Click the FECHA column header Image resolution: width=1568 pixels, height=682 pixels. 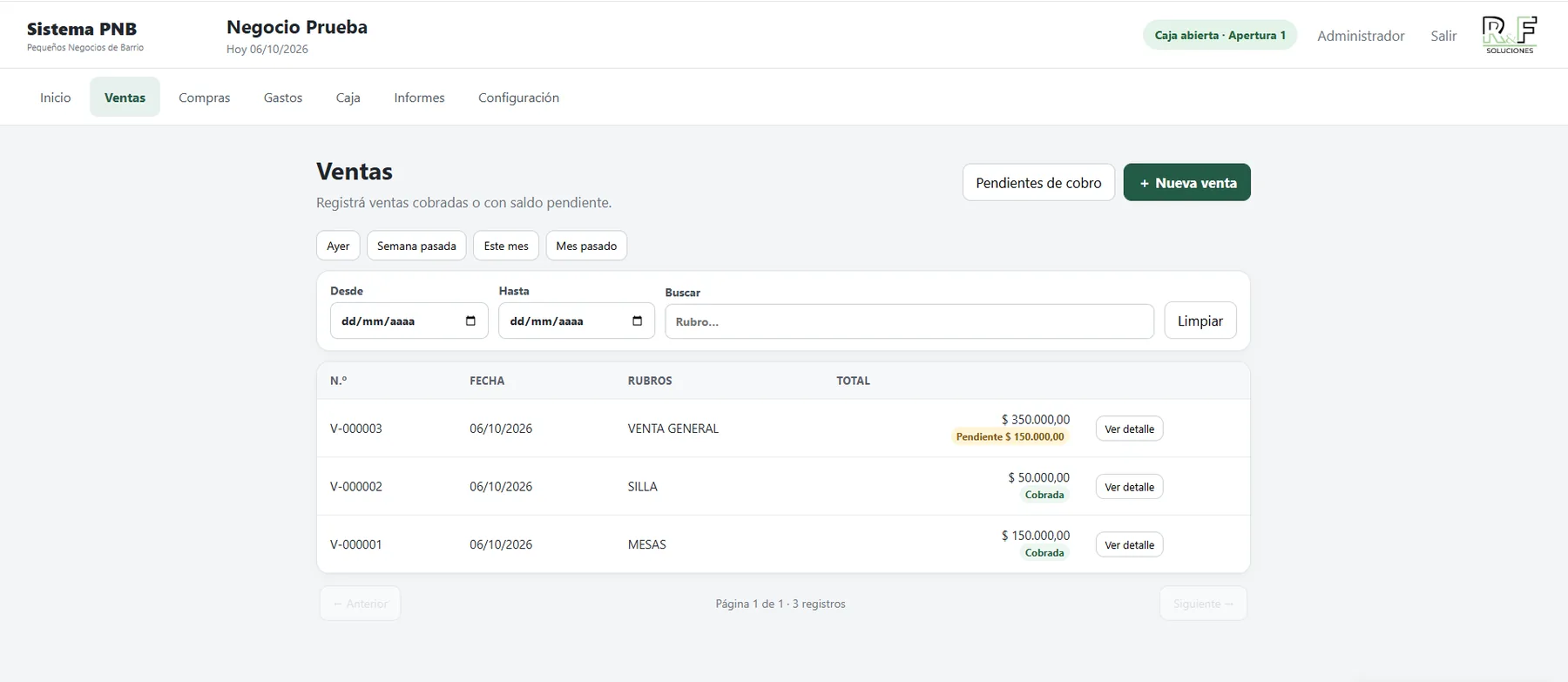487,381
